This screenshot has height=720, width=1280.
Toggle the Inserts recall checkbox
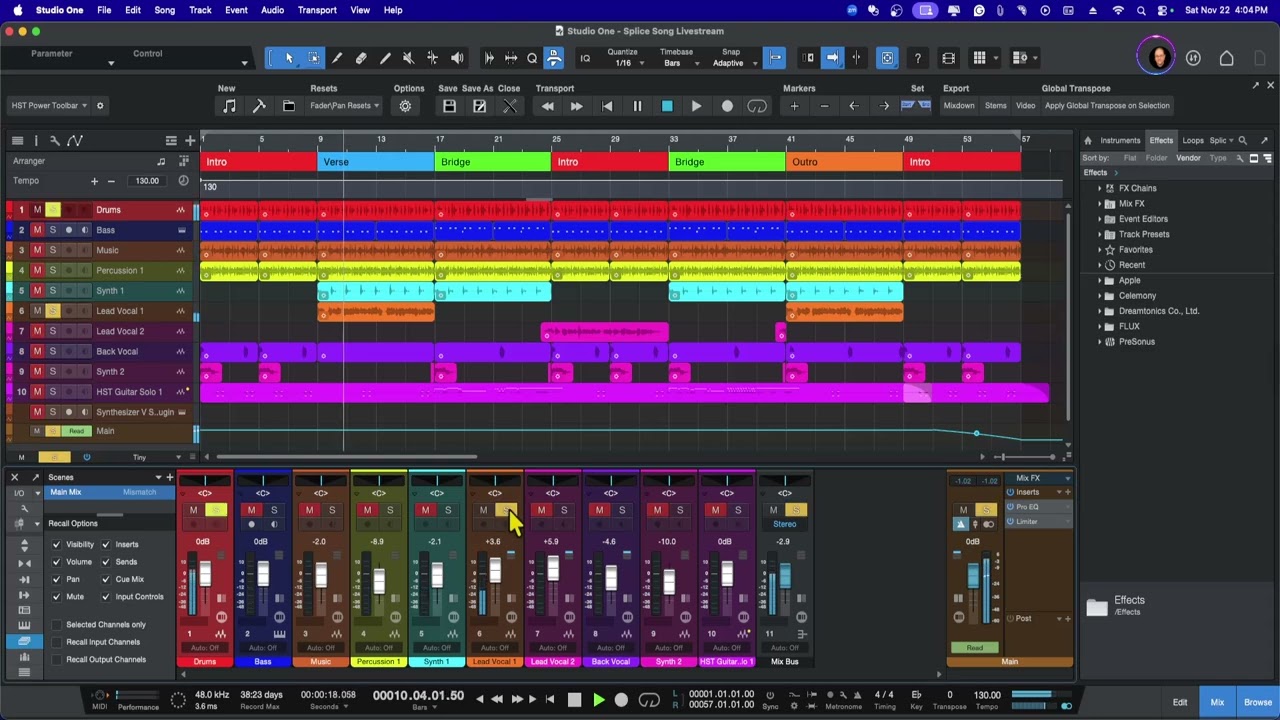pos(106,544)
